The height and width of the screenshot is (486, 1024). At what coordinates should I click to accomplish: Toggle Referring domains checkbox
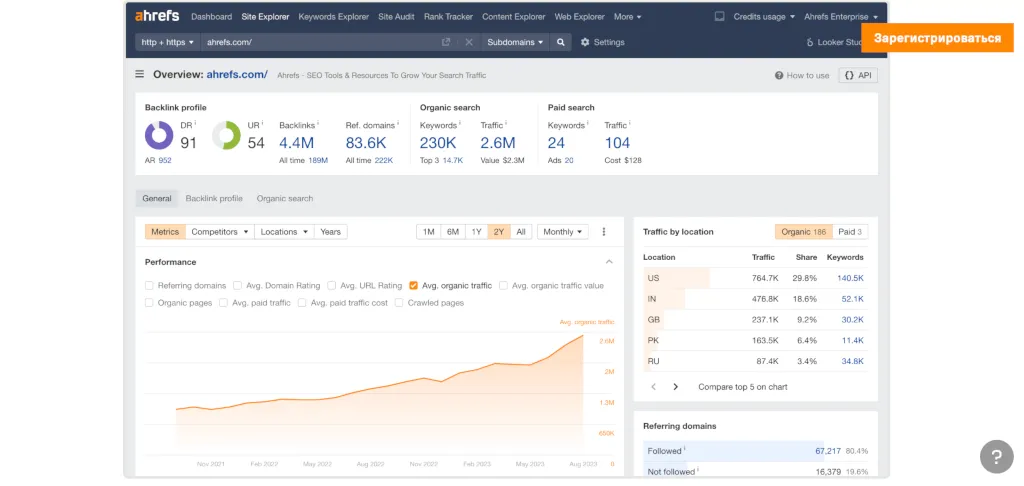pos(149,285)
